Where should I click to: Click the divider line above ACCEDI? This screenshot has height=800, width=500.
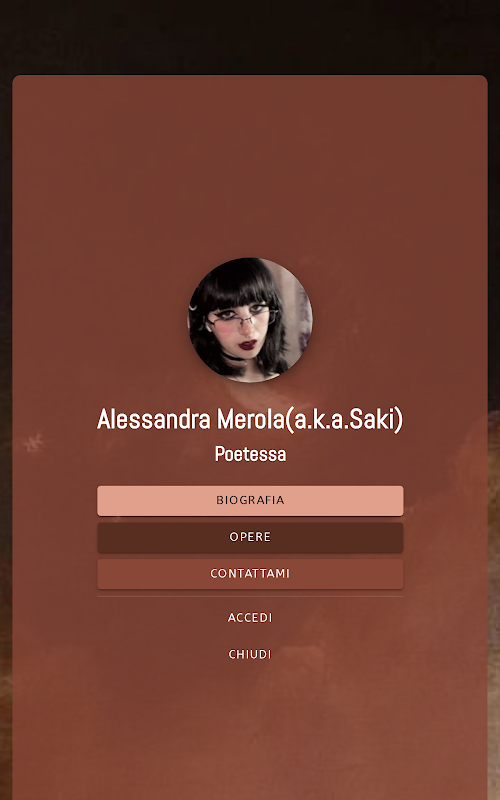[250, 596]
